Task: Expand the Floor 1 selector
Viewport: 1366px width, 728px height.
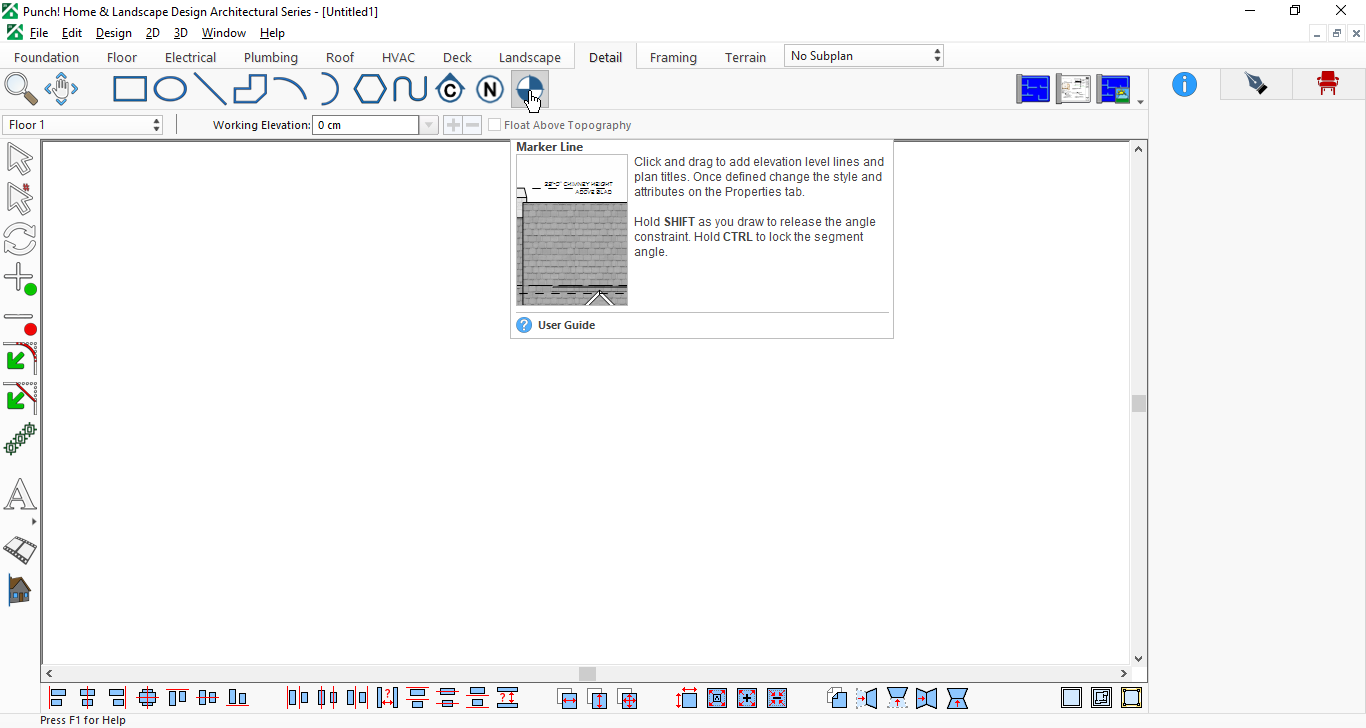Action: click(x=83, y=125)
